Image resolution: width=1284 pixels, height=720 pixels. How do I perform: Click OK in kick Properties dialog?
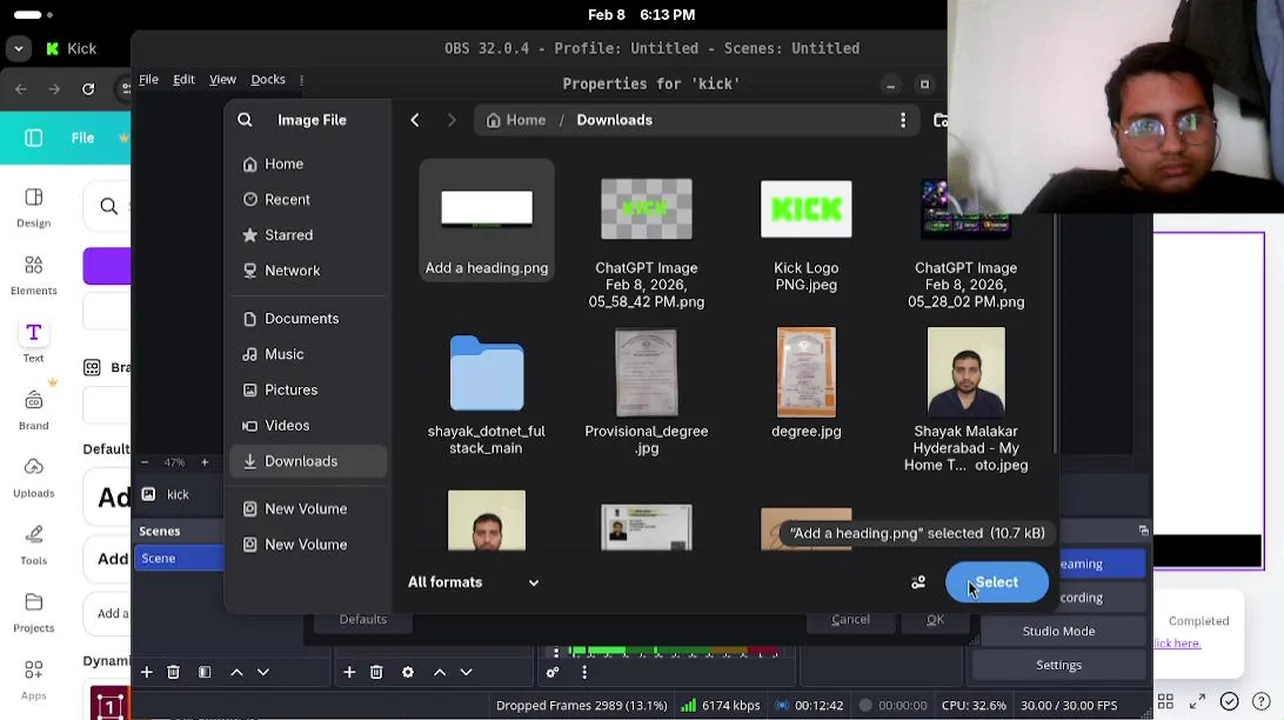pyautogui.click(x=935, y=619)
